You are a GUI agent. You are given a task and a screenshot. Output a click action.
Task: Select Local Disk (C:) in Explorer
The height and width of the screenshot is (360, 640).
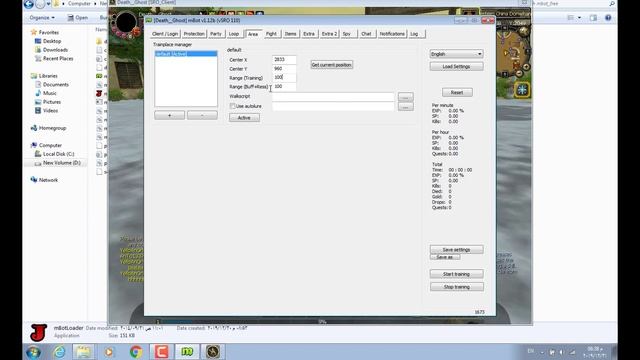[x=58, y=154]
